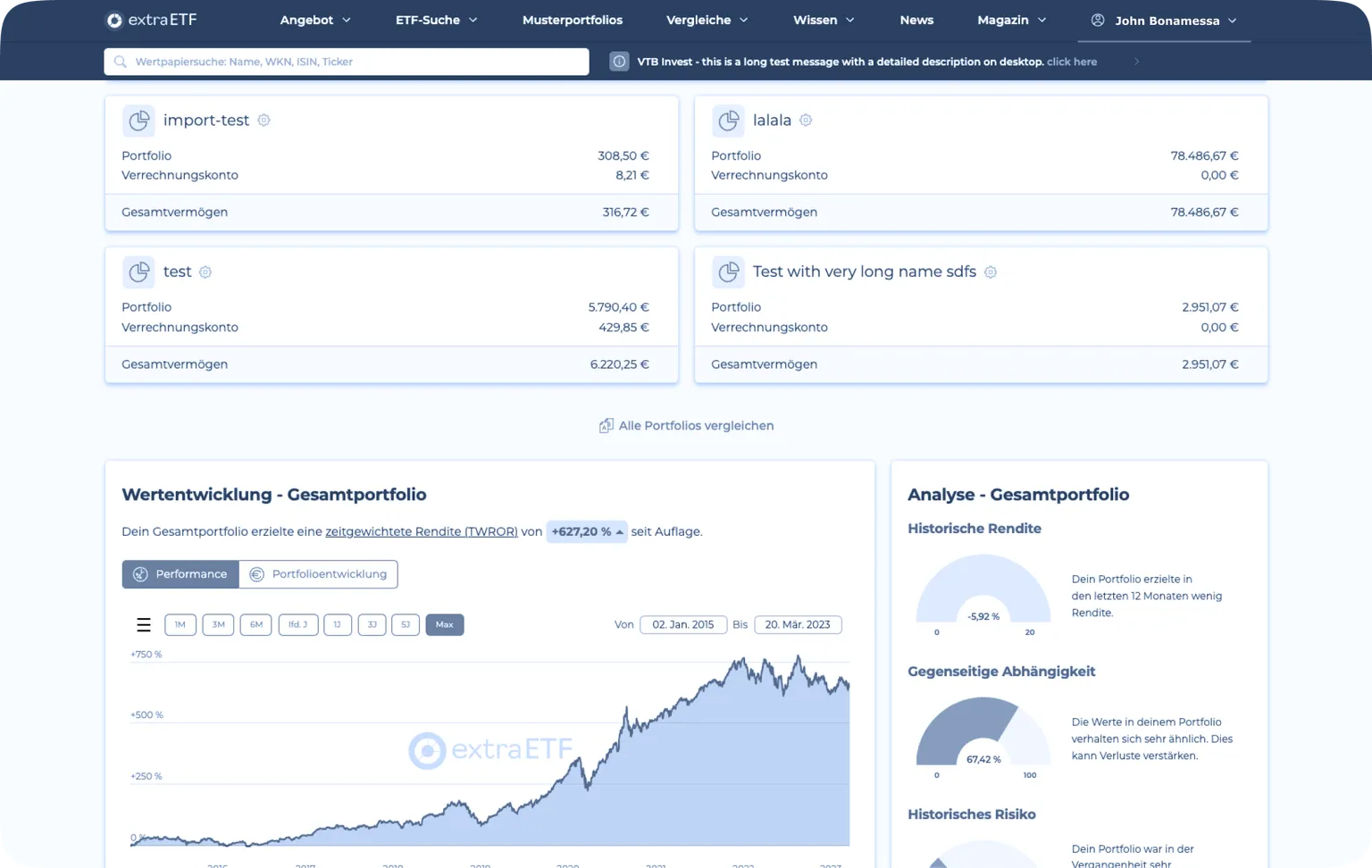Select the Max time range button

pos(444,625)
